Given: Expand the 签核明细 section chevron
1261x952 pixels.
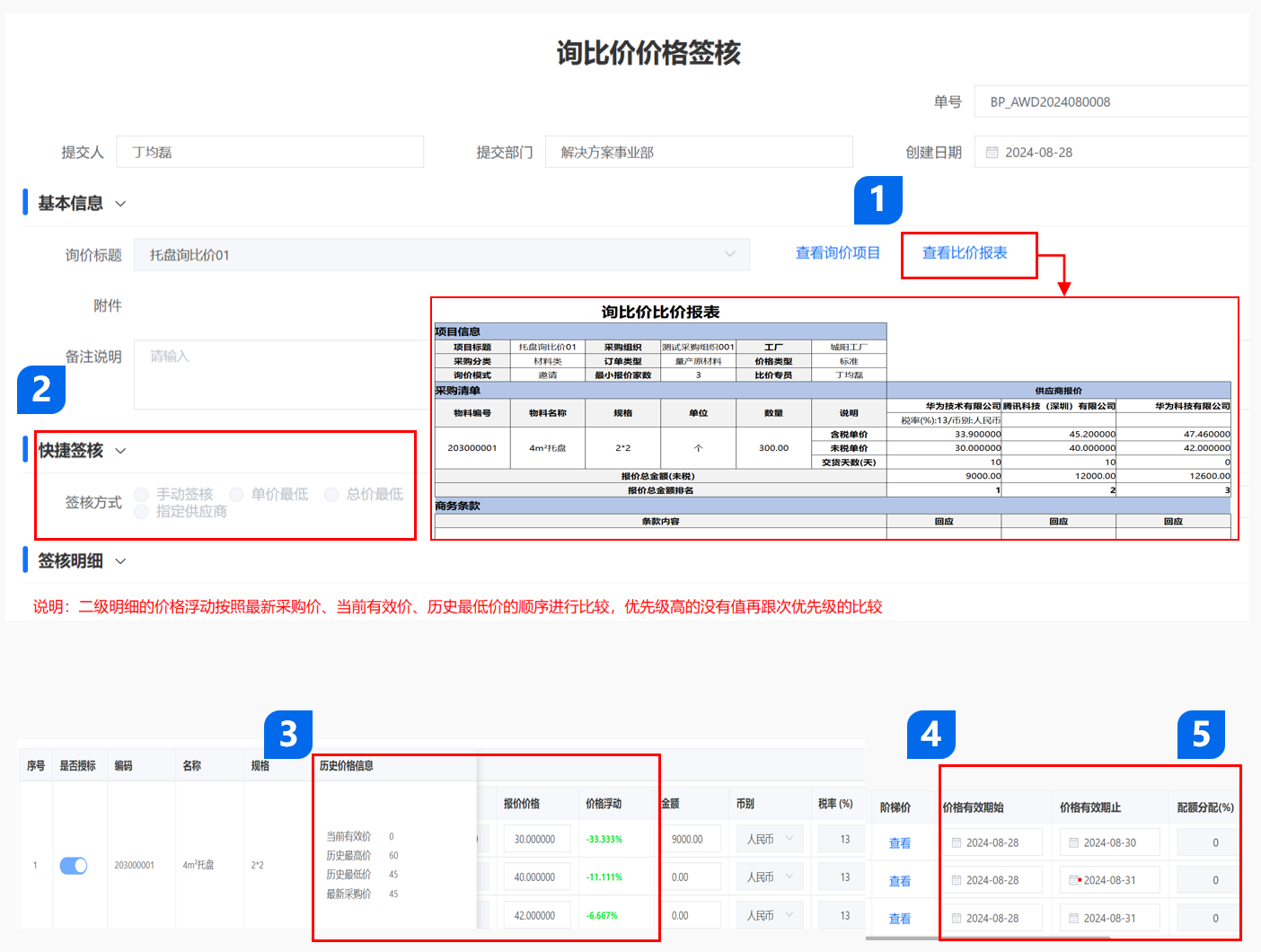Looking at the screenshot, I should pyautogui.click(x=120, y=561).
